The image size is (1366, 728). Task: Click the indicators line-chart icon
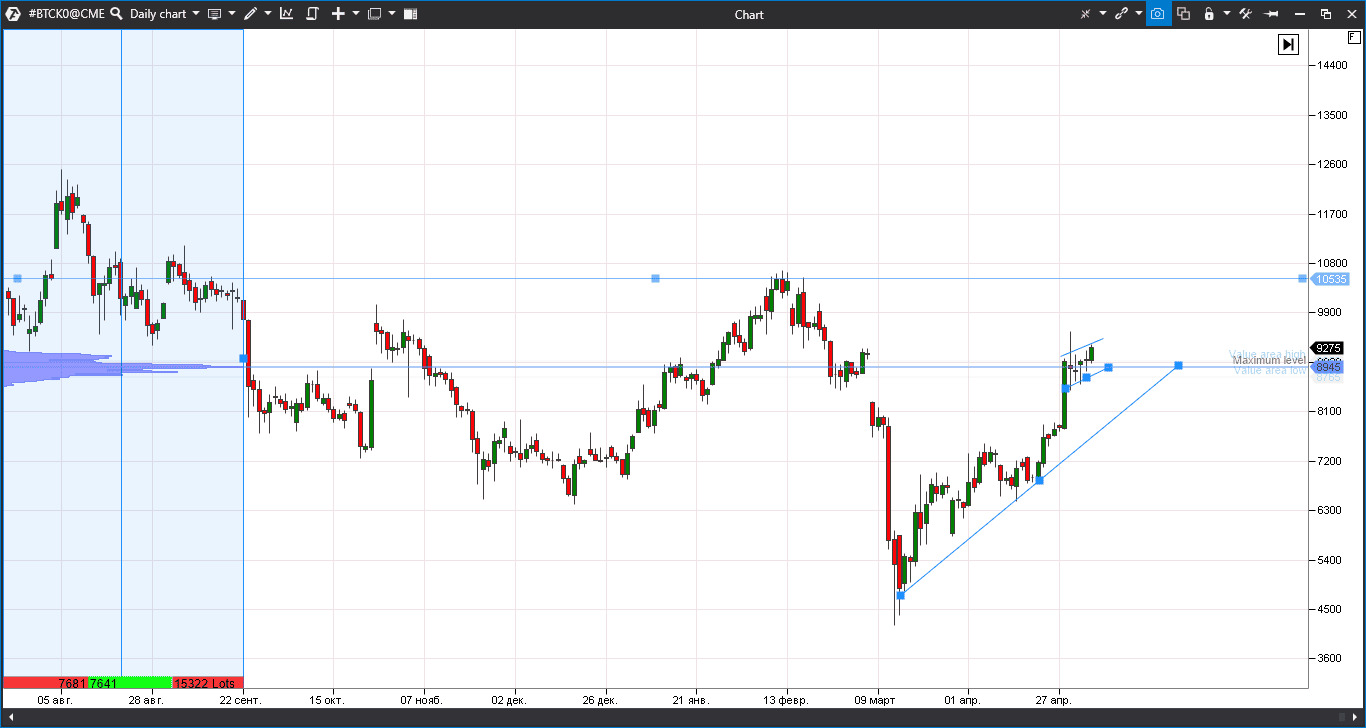(x=287, y=14)
